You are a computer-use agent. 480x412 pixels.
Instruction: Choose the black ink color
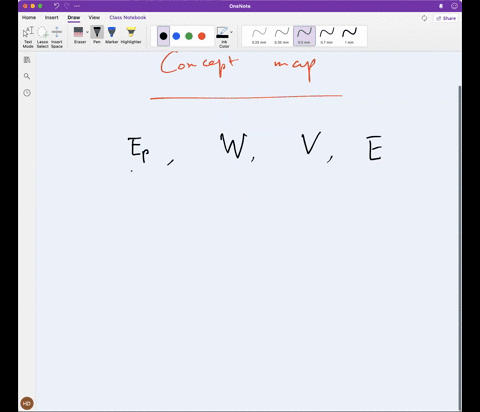[163, 36]
